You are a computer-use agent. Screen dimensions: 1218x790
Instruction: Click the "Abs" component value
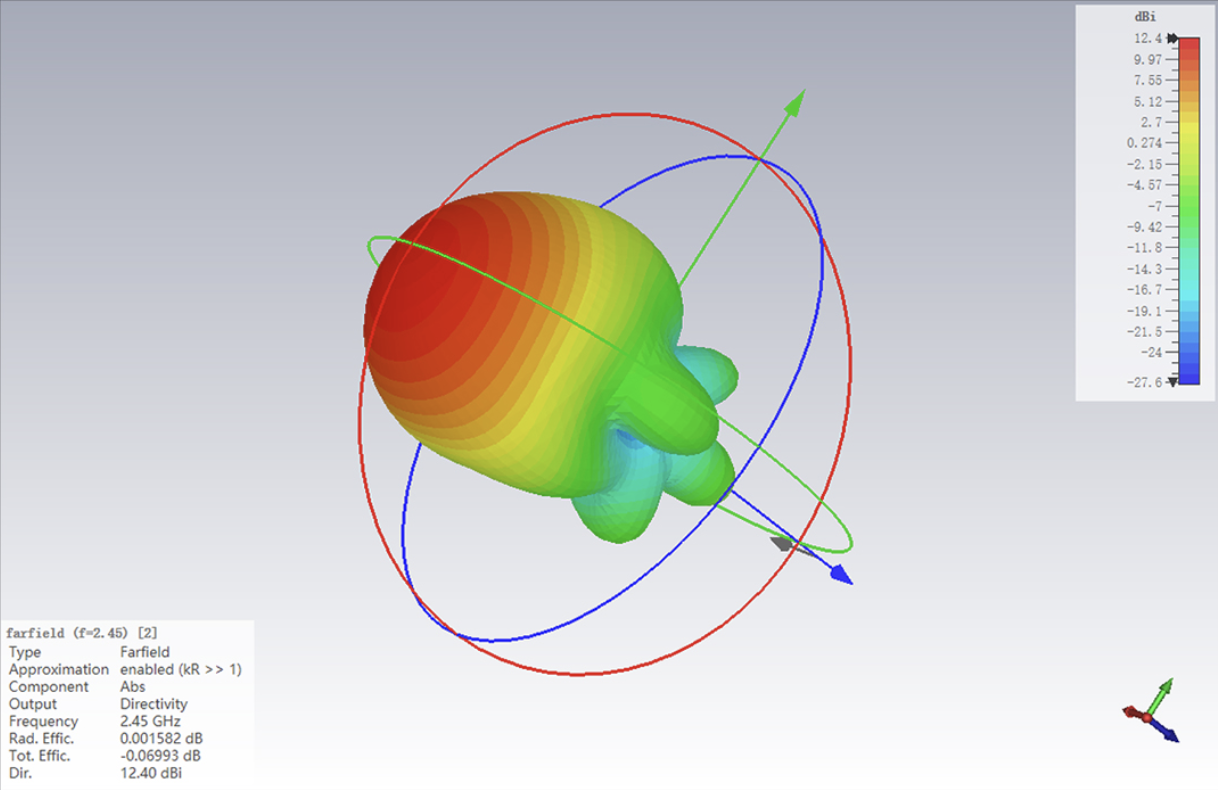coord(132,687)
